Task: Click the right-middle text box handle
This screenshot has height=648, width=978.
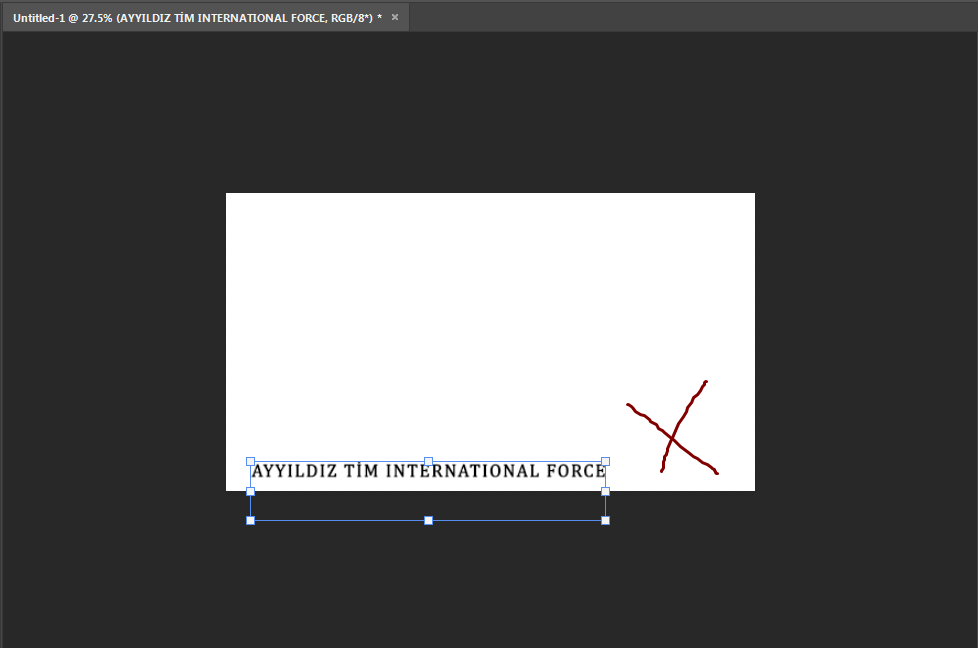Action: click(605, 491)
